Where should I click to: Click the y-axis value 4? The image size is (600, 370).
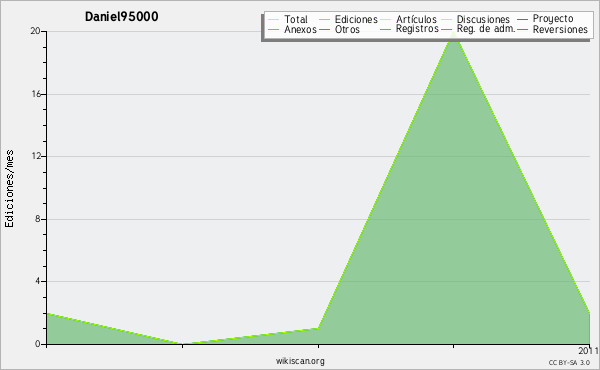(x=38, y=281)
